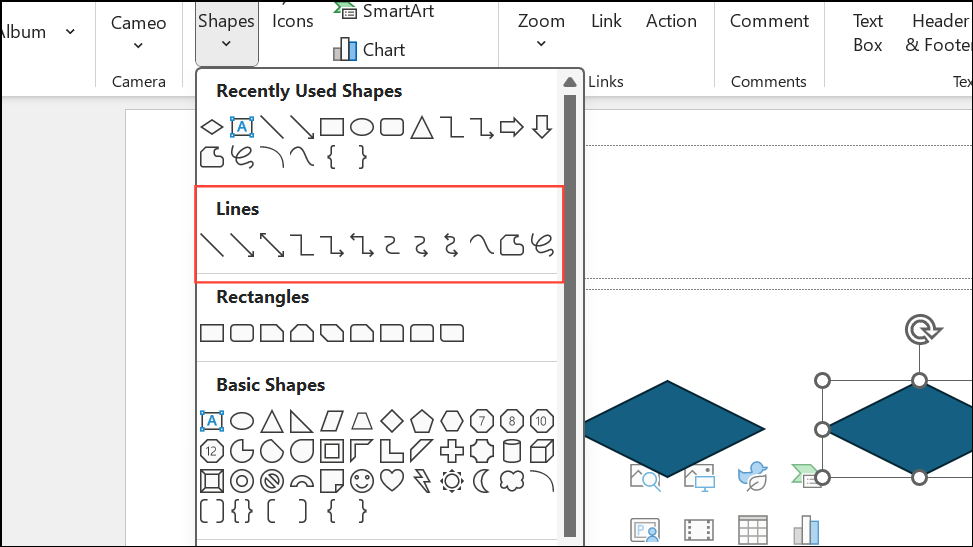Add a Comment from the ribbon
Screen dimensions: 973x547
pyautogui.click(x=769, y=21)
